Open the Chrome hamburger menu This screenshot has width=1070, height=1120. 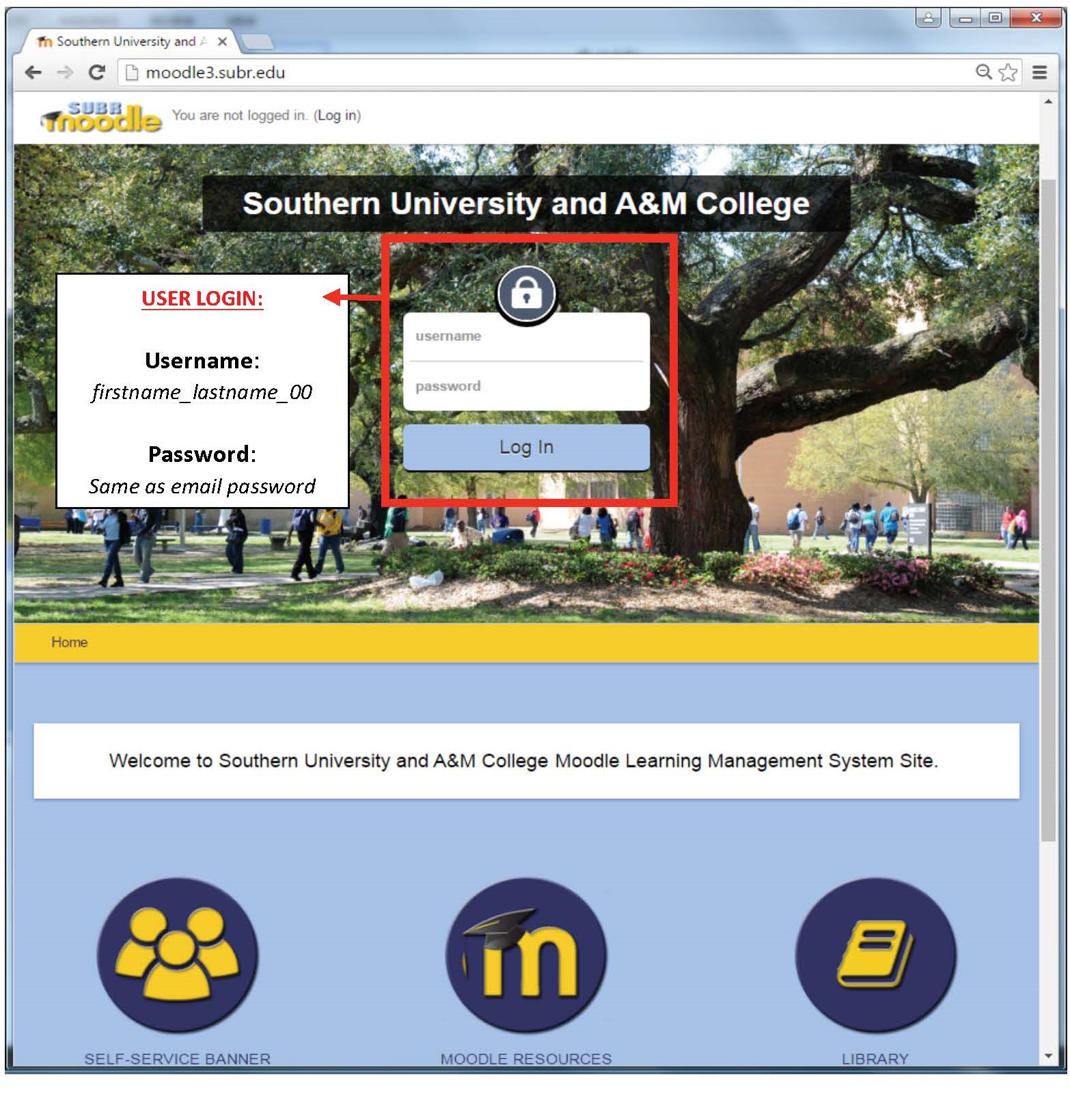[1039, 72]
